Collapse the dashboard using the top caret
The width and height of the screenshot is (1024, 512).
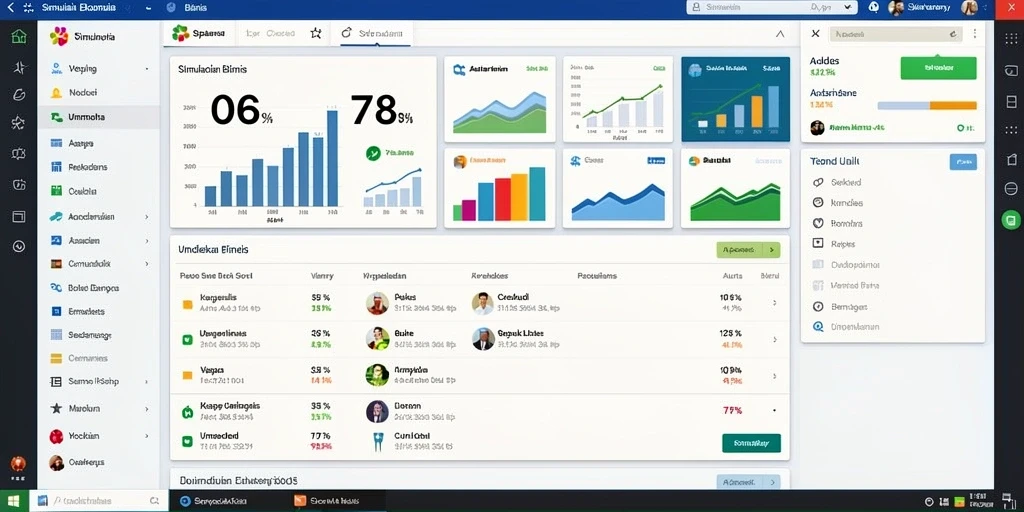[779, 33]
